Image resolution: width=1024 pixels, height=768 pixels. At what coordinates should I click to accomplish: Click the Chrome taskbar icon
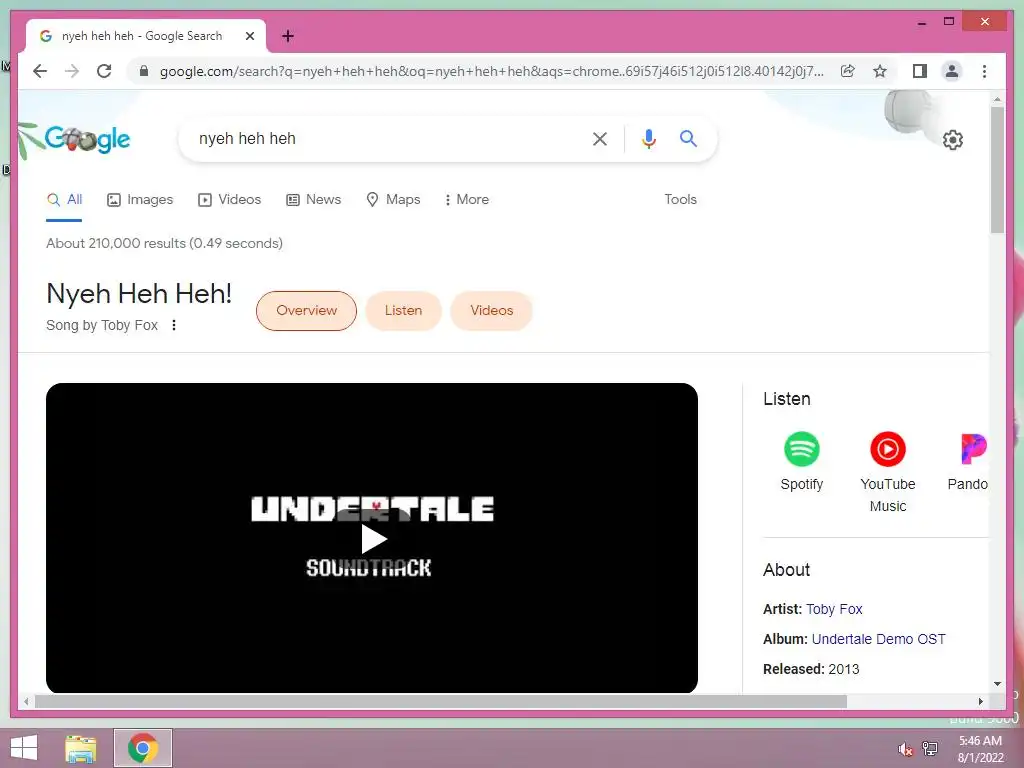[143, 748]
